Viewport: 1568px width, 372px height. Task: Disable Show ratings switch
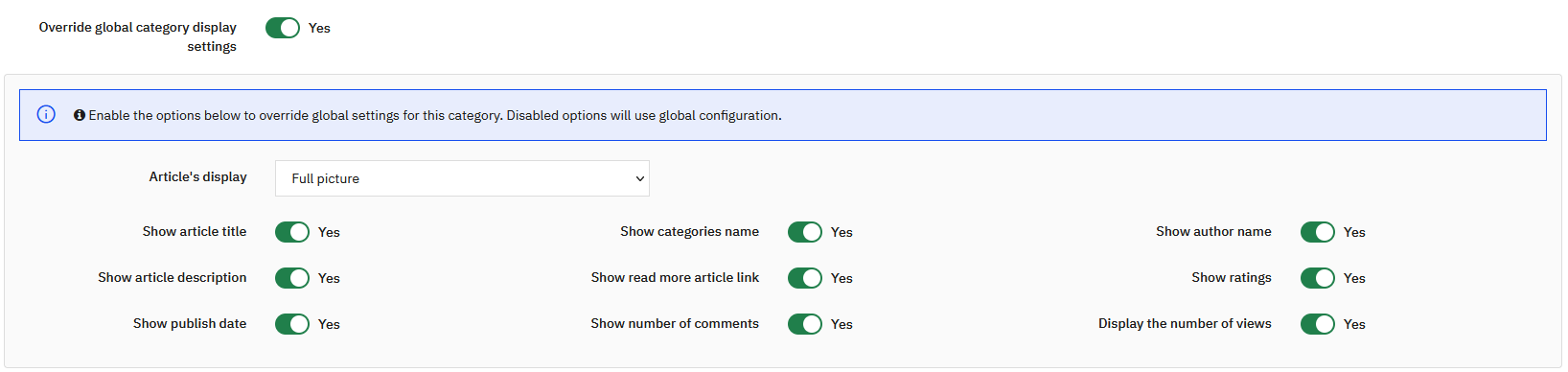pos(1318,278)
